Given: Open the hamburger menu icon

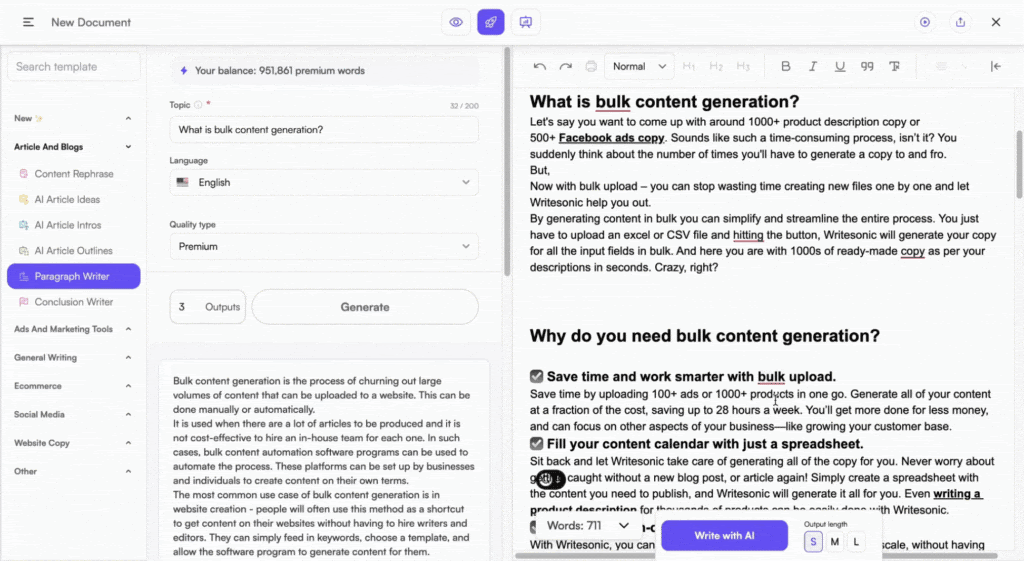Looking at the screenshot, I should pos(28,22).
